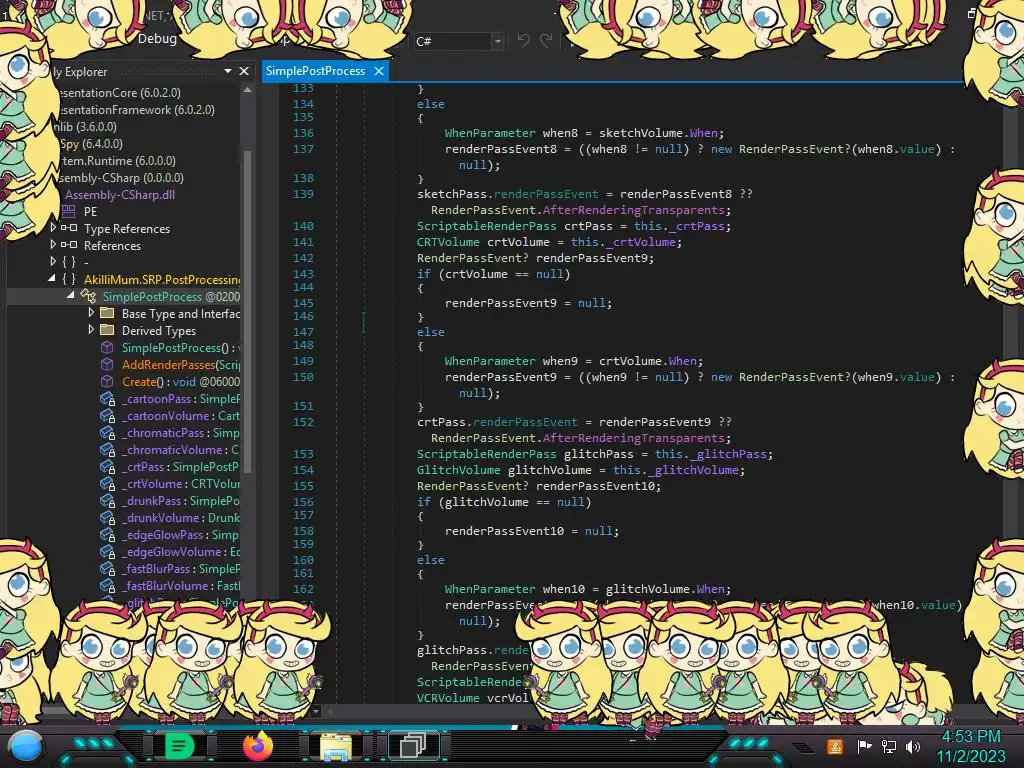Click the Base Type and Interfaces folder icon
The image size is (1024, 768).
(107, 313)
